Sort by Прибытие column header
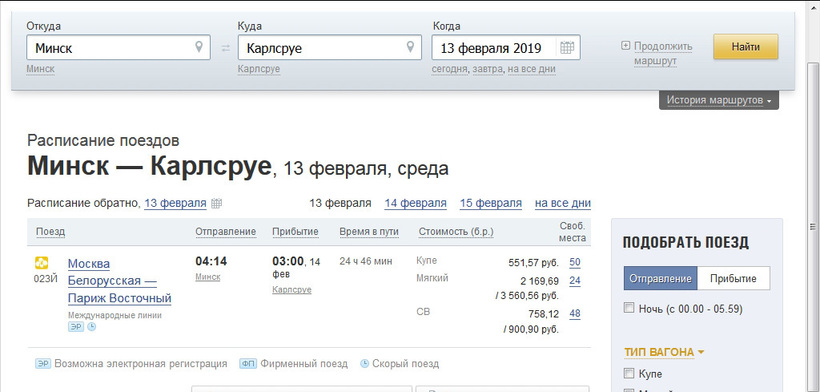 295,232
